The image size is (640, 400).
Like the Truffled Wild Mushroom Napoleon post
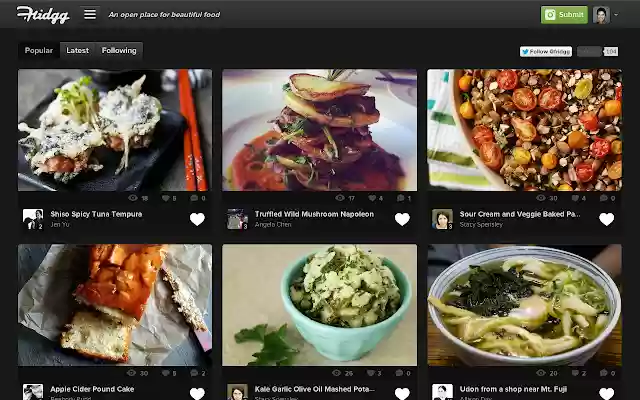tap(402, 219)
